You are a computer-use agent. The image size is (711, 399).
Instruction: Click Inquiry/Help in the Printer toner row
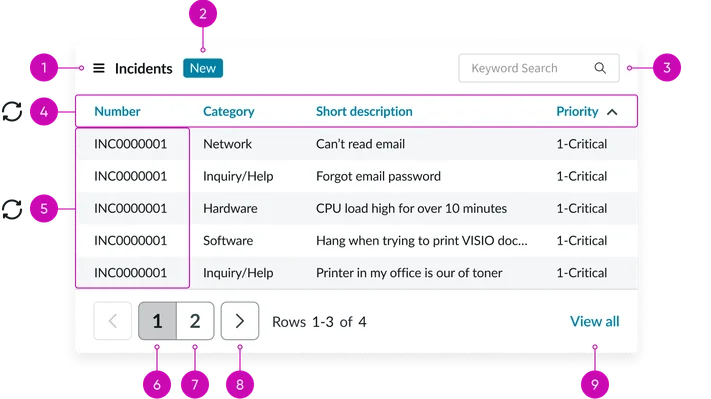tap(238, 273)
